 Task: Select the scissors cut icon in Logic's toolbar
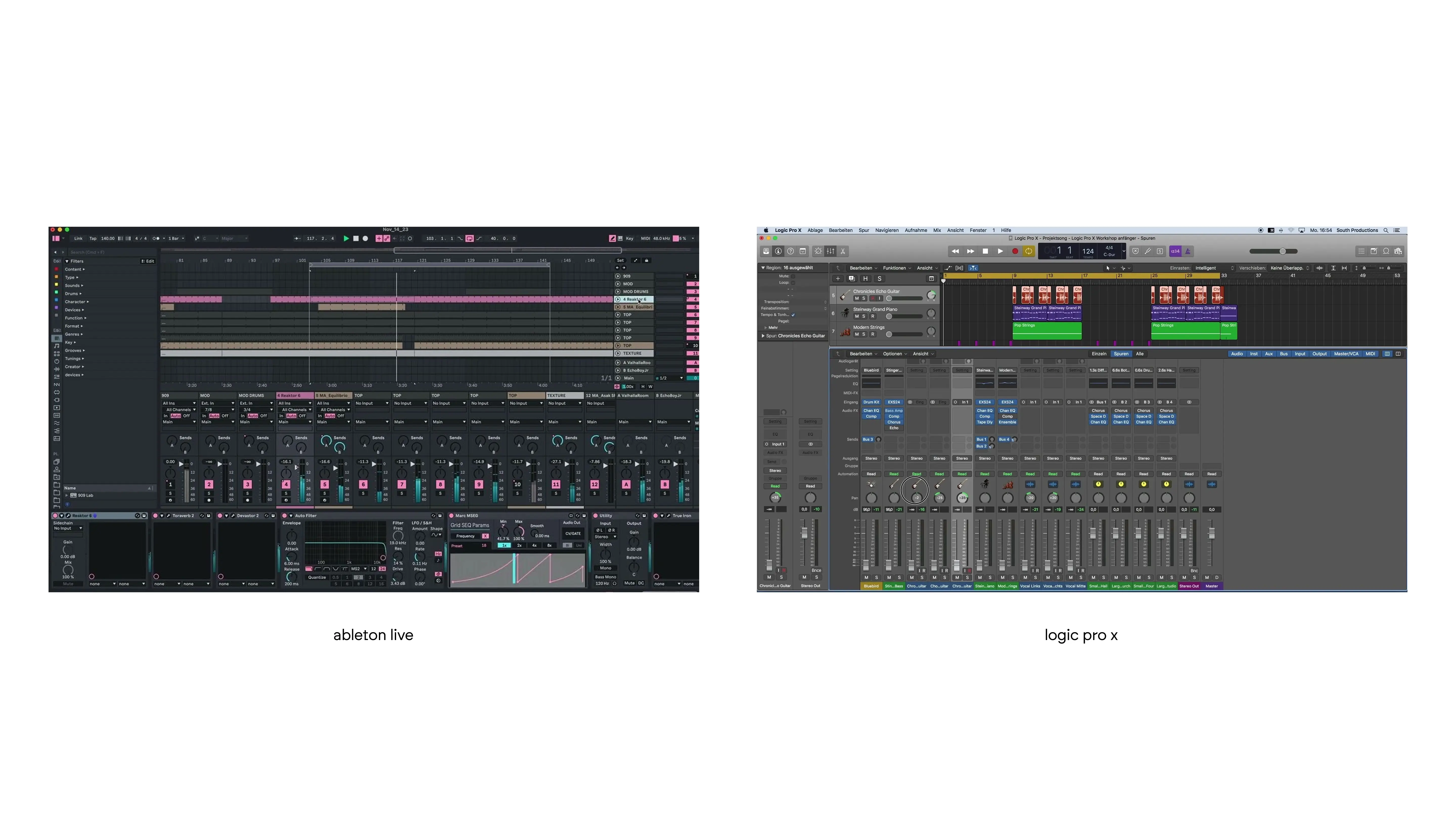(x=843, y=252)
